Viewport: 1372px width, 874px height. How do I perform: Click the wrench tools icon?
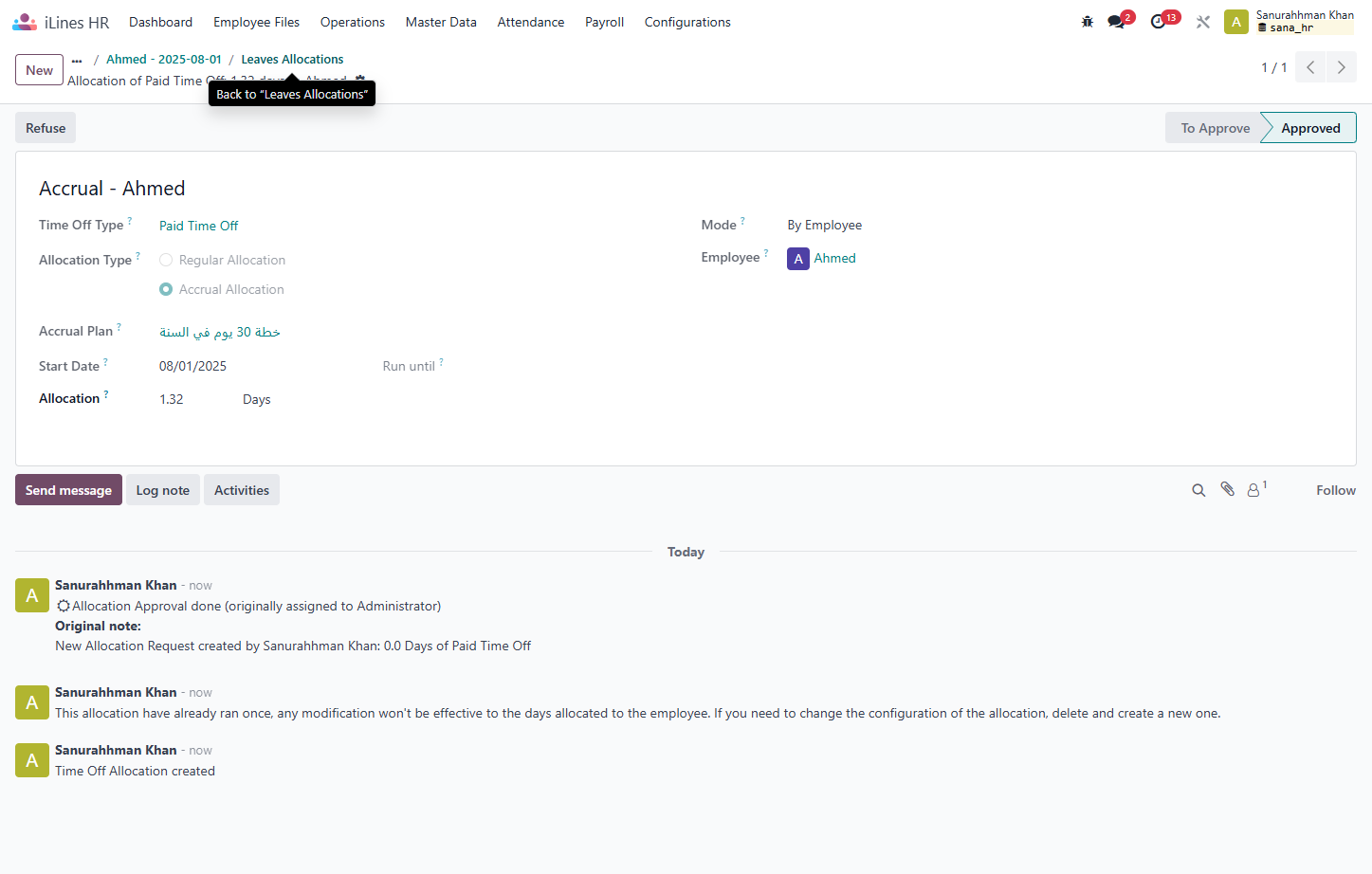pos(1203,22)
